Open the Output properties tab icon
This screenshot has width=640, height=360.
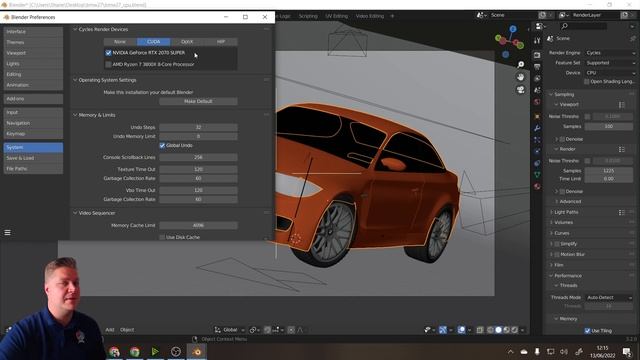[x=537, y=67]
